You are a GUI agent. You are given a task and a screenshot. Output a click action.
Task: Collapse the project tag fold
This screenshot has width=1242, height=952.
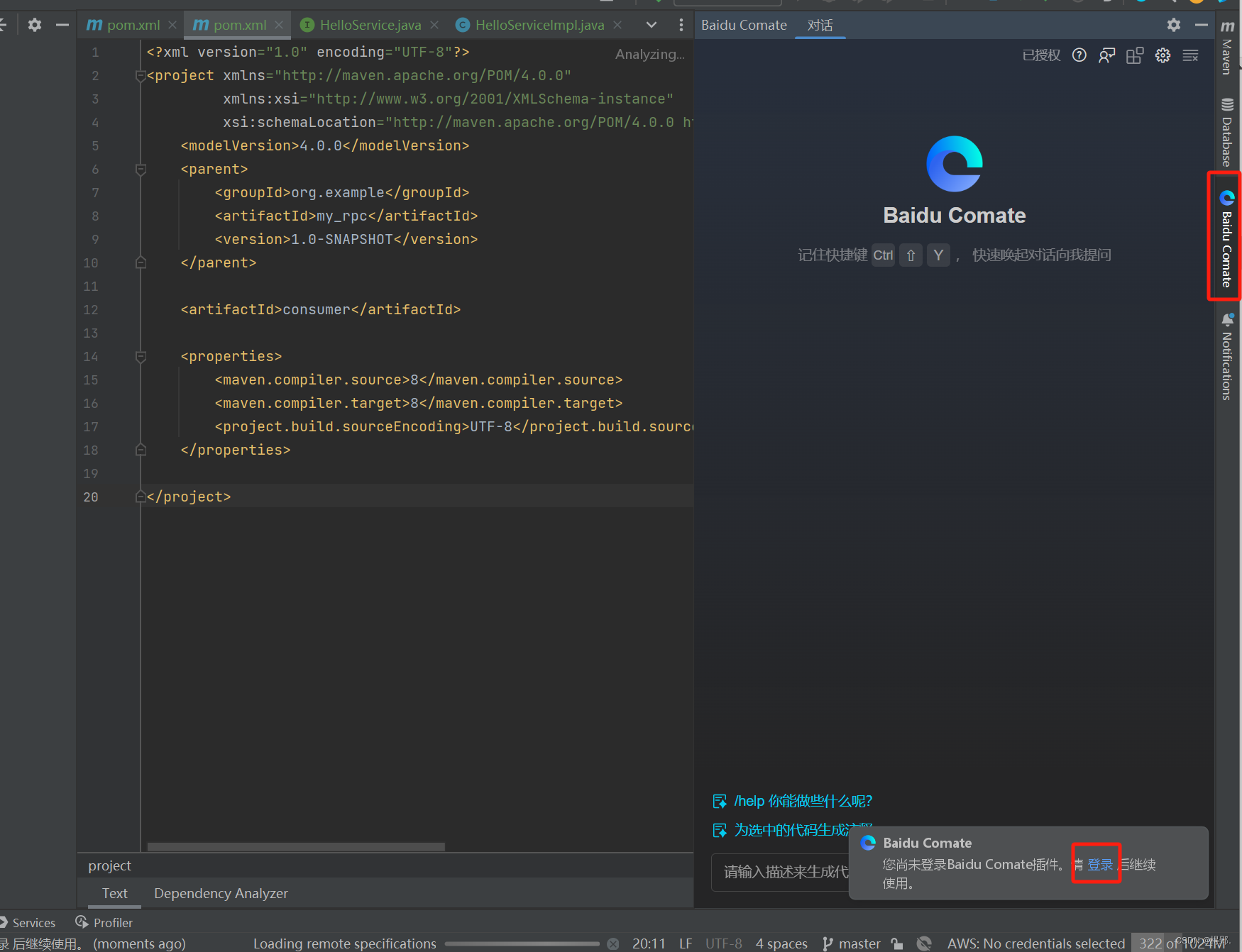[x=141, y=76]
